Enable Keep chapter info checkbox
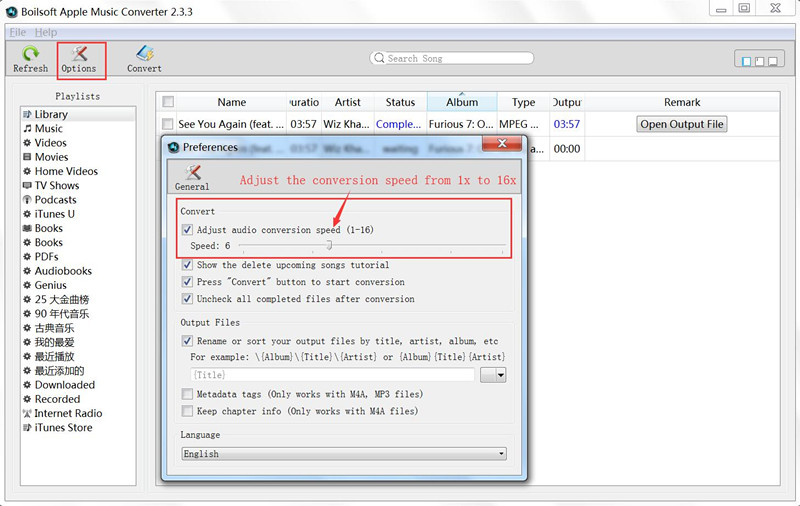The width and height of the screenshot is (800, 506). tap(187, 411)
